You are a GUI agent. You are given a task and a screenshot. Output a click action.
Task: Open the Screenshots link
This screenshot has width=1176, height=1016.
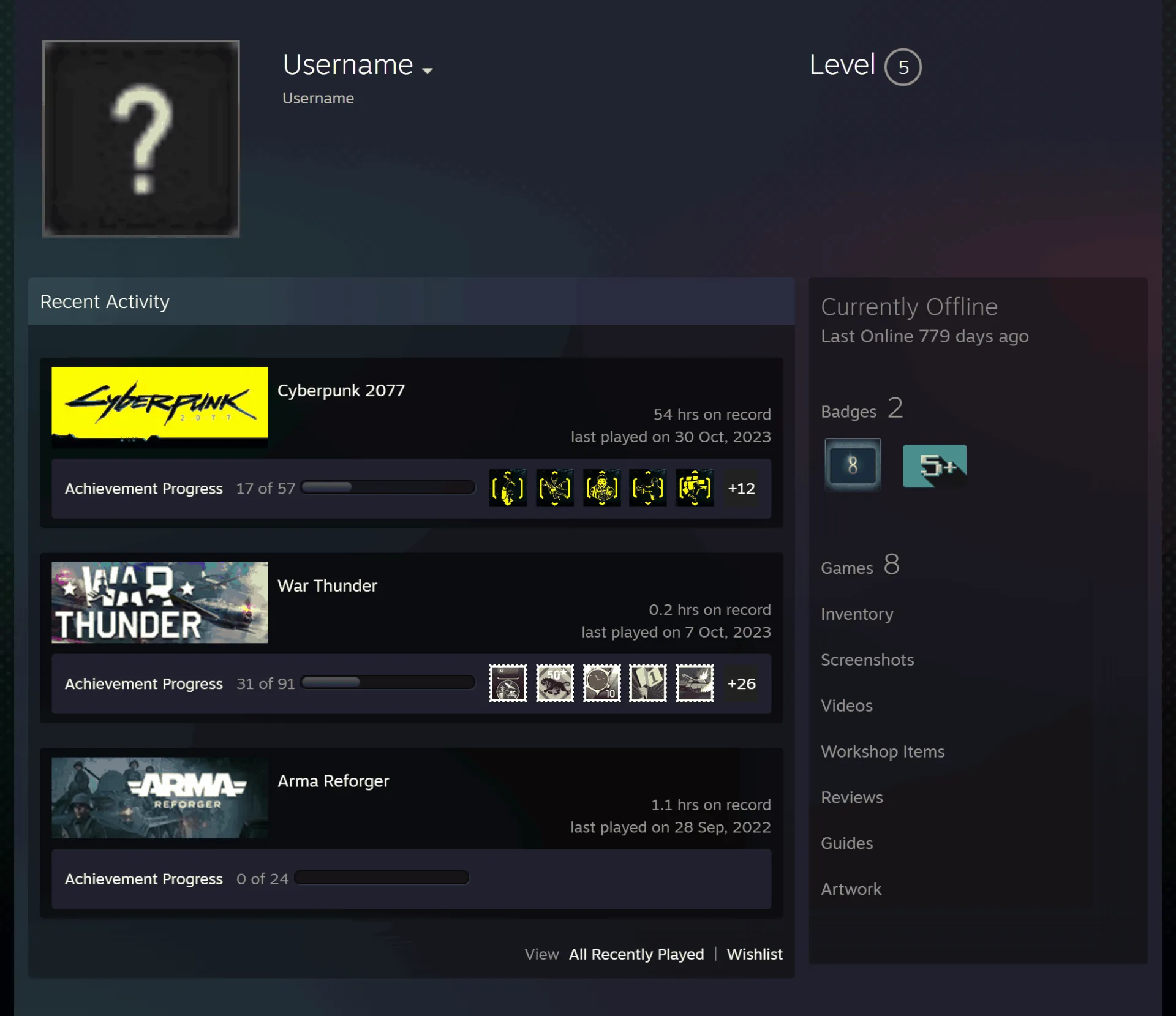867,660
